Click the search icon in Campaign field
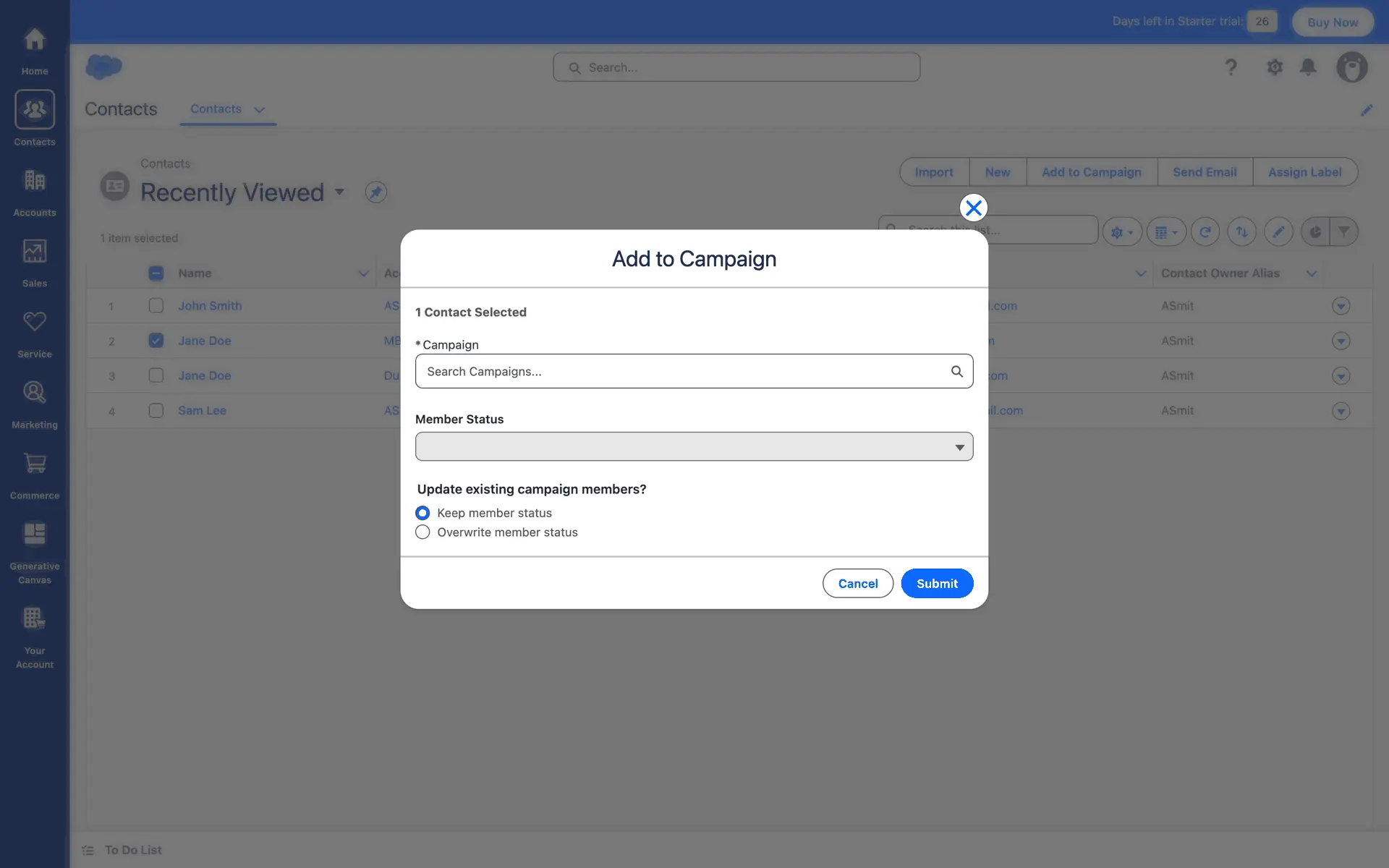 coord(956,371)
